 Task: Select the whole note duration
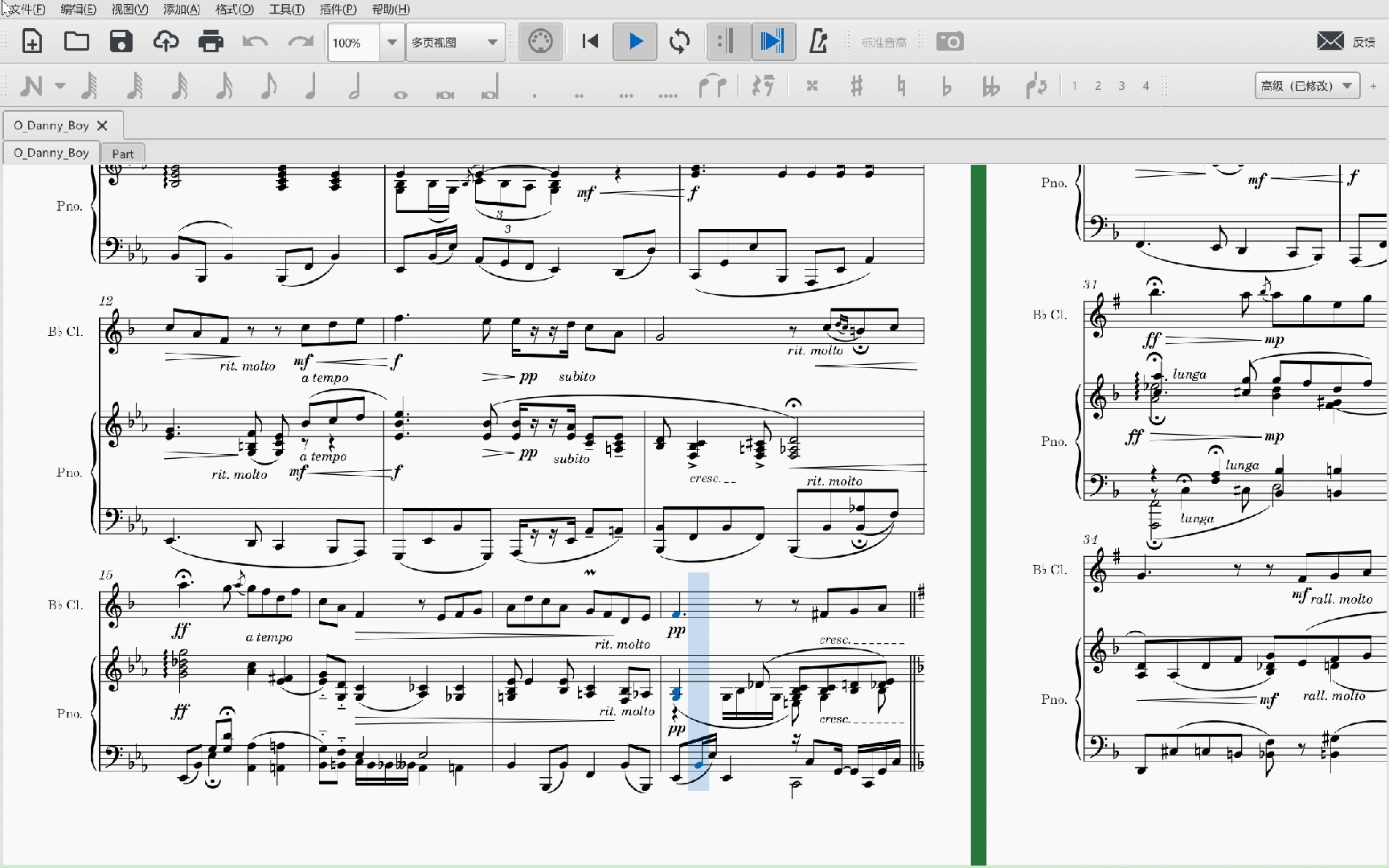click(400, 94)
